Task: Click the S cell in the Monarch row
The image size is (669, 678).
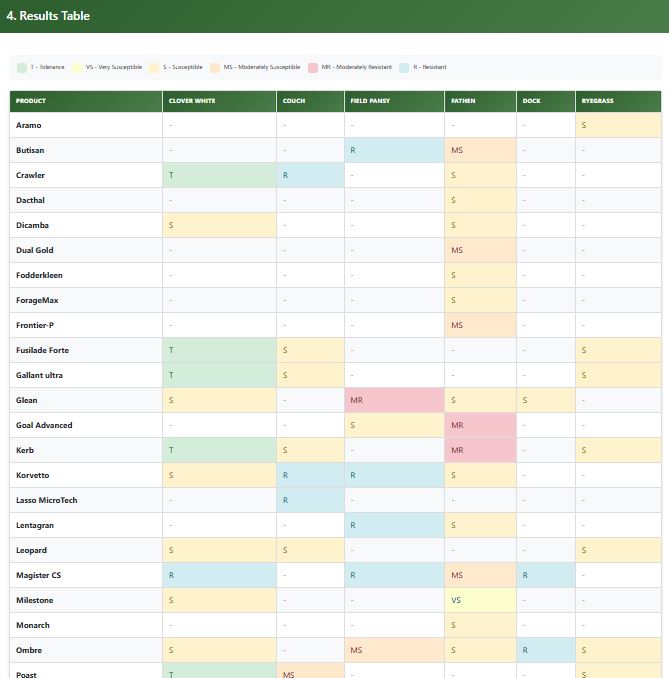Action: 480,625
